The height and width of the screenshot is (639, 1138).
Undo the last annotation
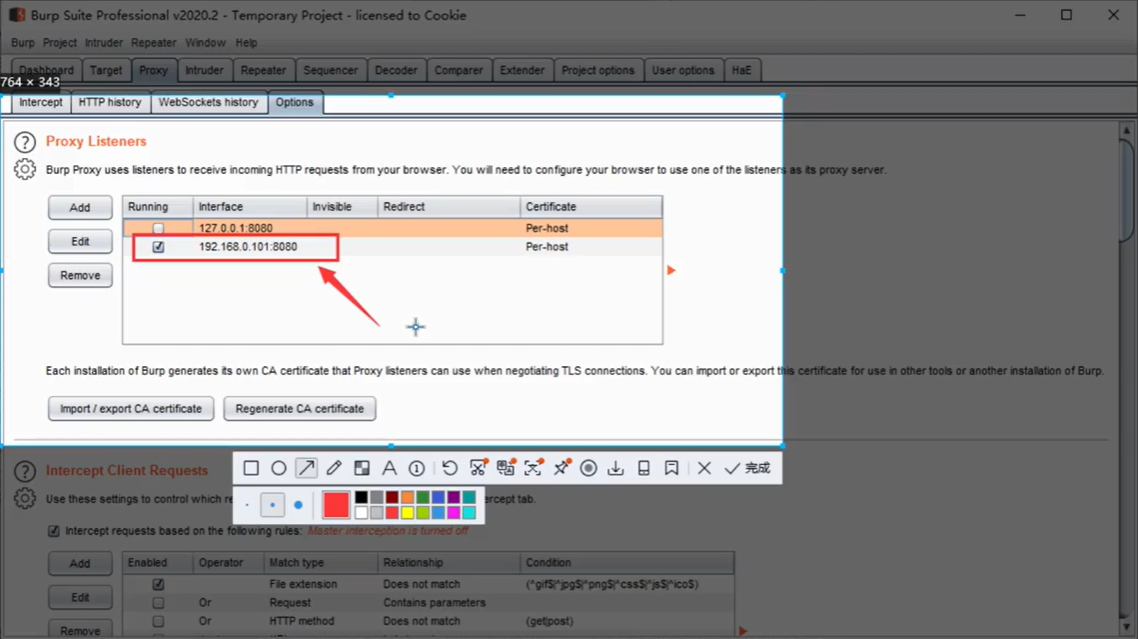click(450, 468)
